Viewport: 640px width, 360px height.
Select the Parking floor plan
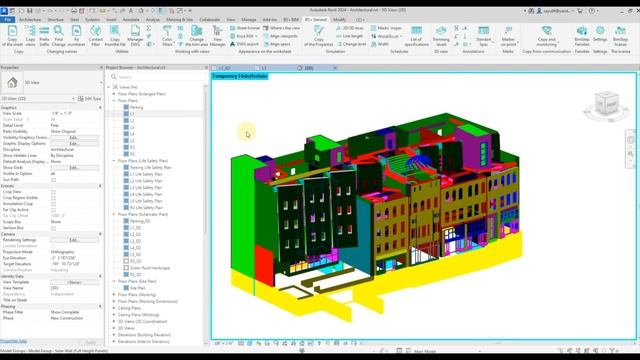136,107
